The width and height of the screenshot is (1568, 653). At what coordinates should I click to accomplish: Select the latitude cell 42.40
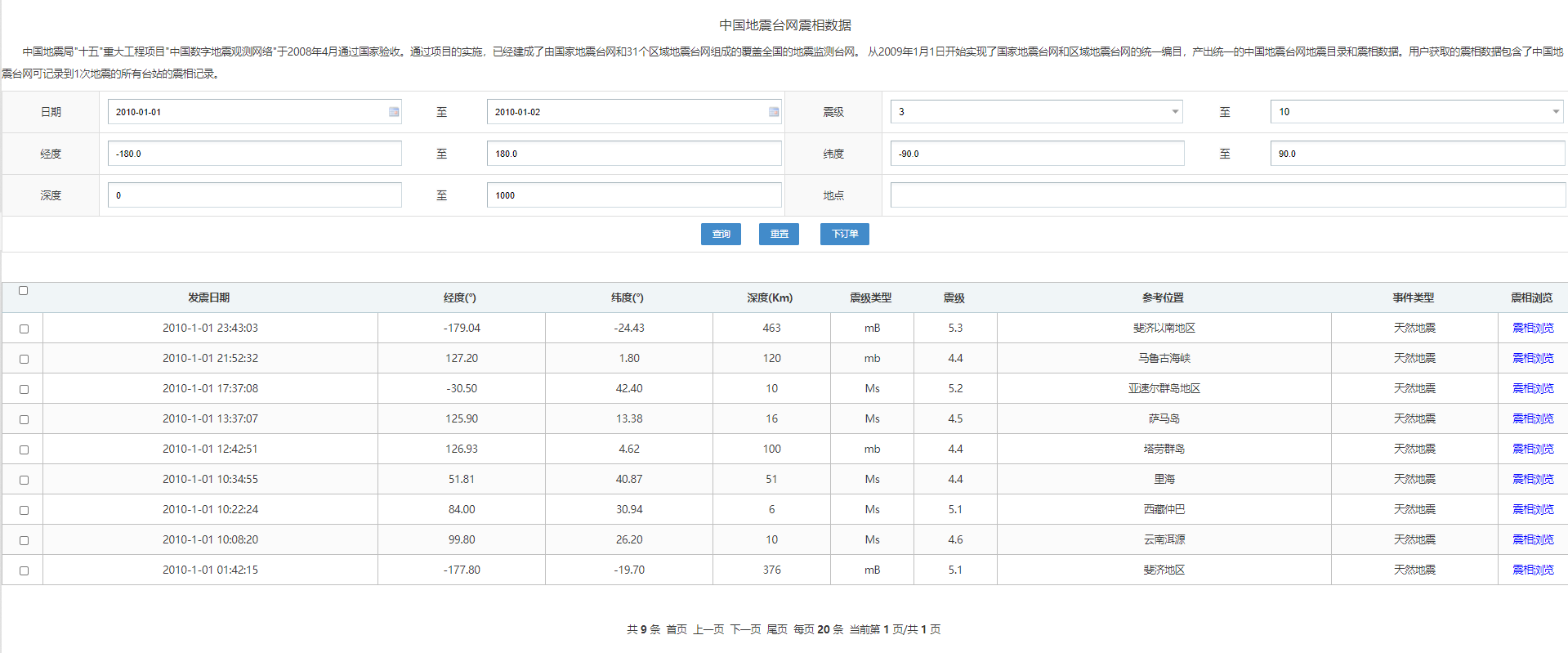[629, 388]
